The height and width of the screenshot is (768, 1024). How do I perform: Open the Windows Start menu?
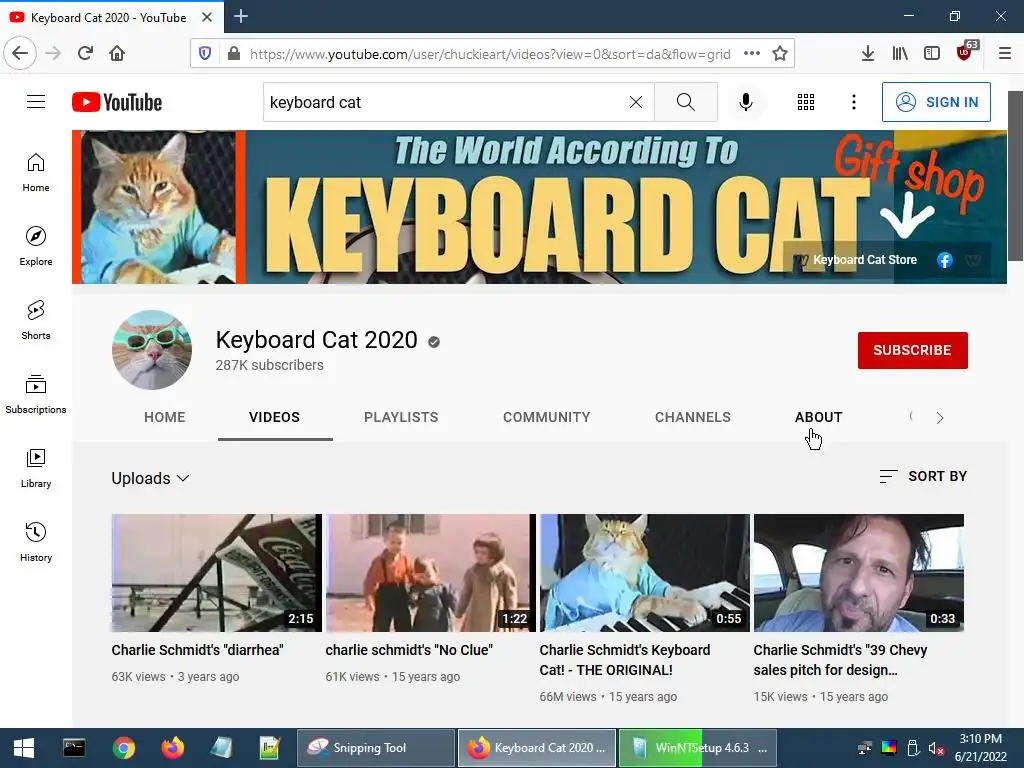coord(24,748)
